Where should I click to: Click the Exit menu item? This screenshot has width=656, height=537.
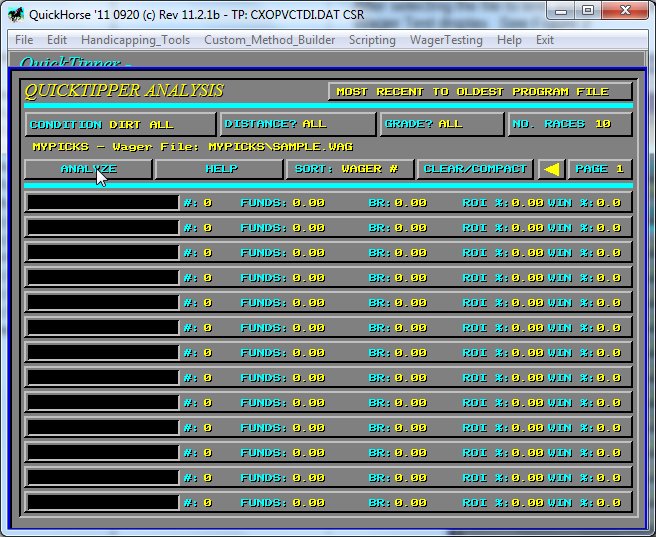click(x=545, y=40)
